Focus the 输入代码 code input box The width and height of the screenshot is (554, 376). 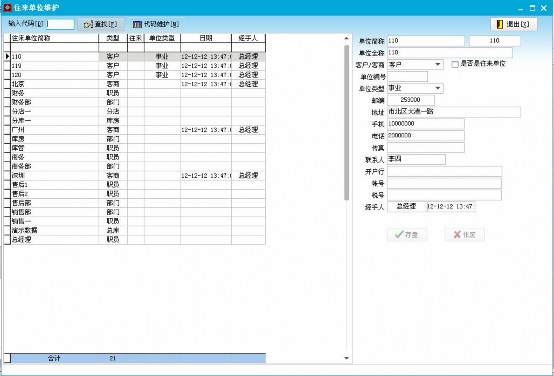point(60,24)
